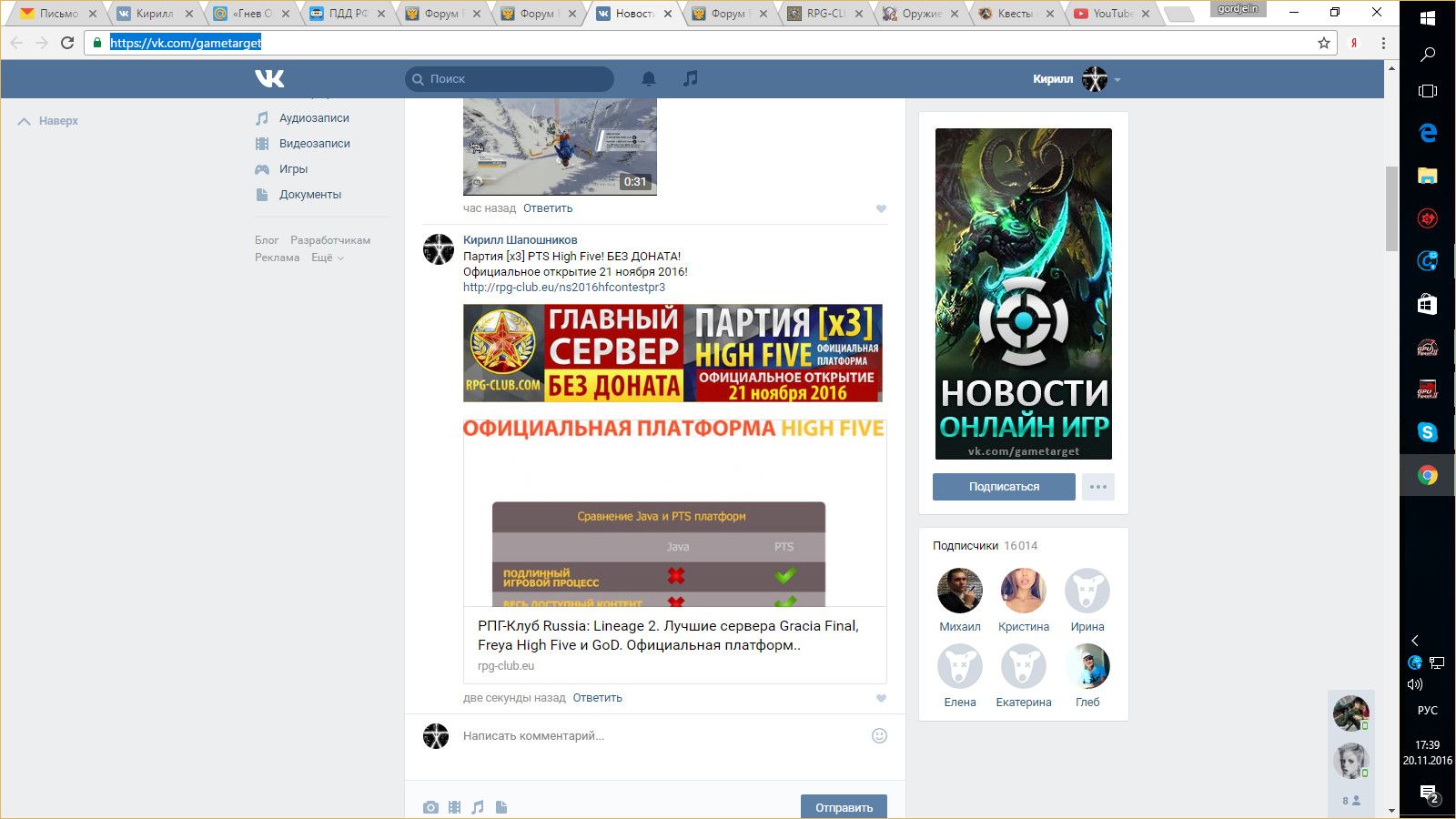Click the Написать комментарий field
This screenshot has width=1456, height=819.
point(662,735)
